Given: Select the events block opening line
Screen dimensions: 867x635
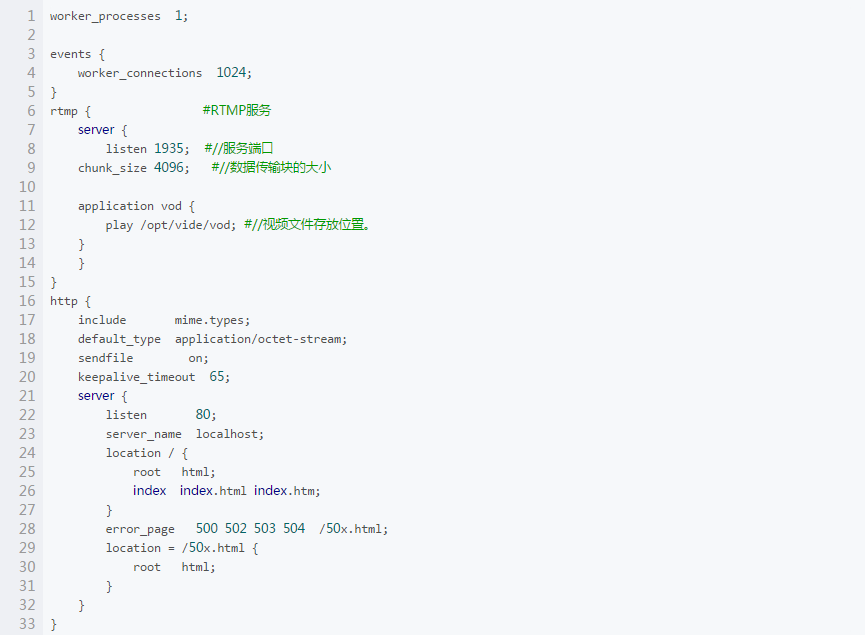Looking at the screenshot, I should 77,54.
